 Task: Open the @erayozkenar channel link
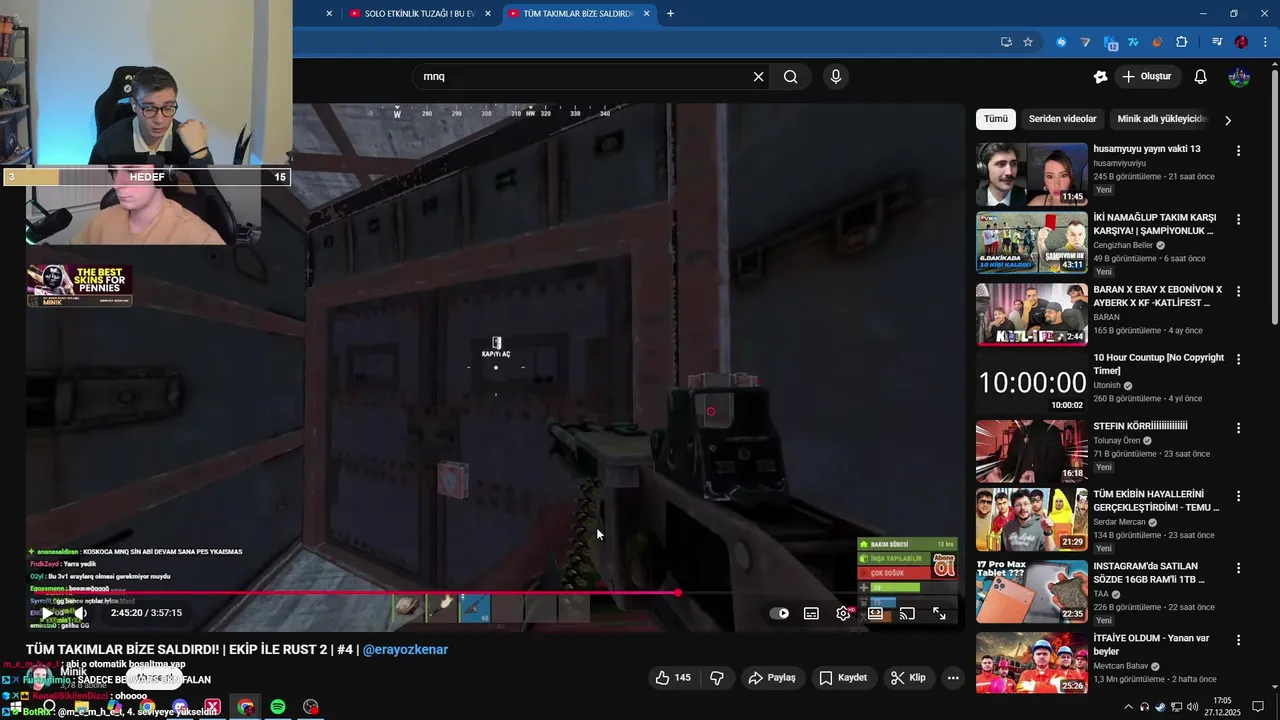point(405,649)
